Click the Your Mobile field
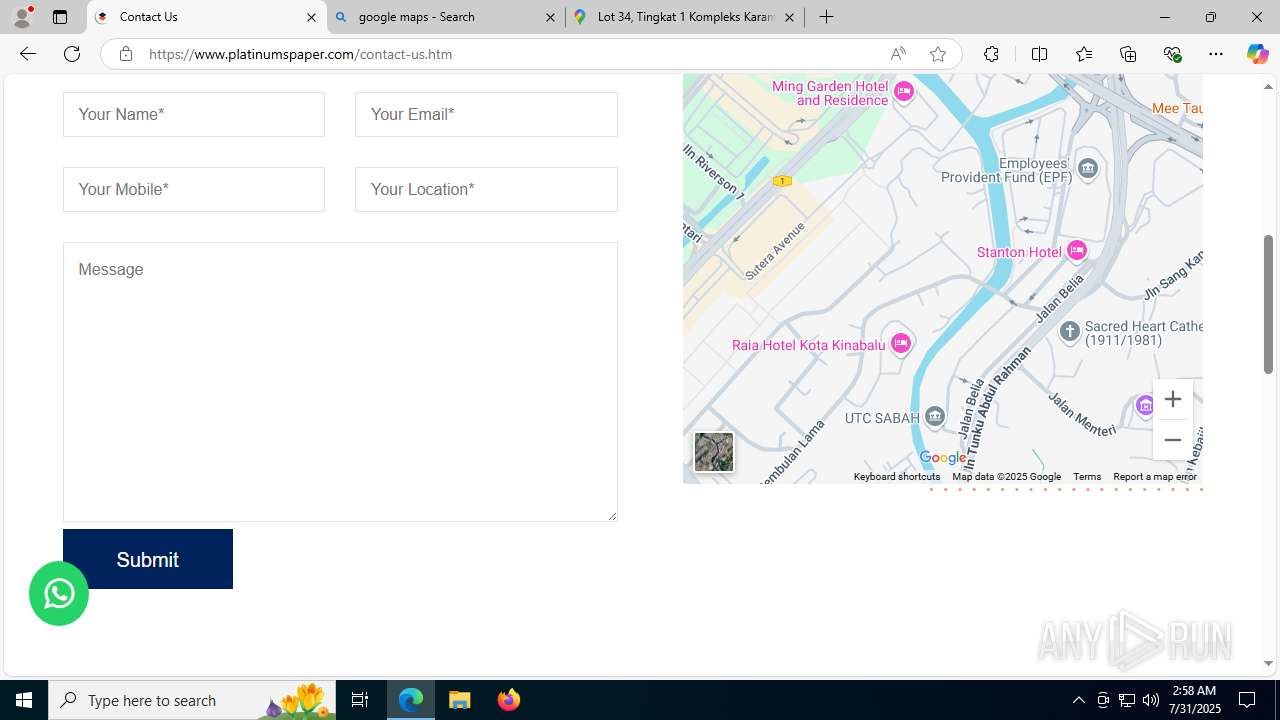The height and width of the screenshot is (720, 1280). (194, 189)
